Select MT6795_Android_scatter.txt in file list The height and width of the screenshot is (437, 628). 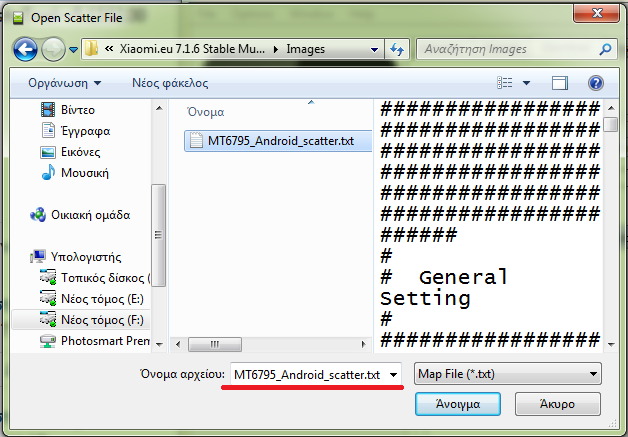click(278, 141)
